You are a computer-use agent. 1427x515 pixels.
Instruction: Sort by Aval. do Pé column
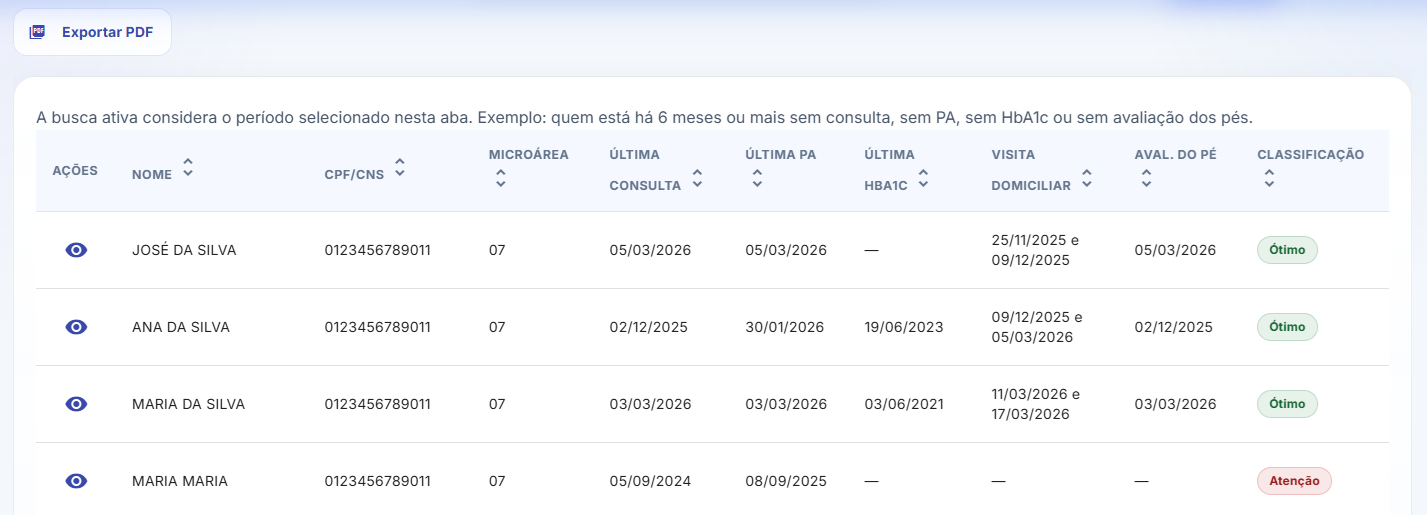(1146, 179)
